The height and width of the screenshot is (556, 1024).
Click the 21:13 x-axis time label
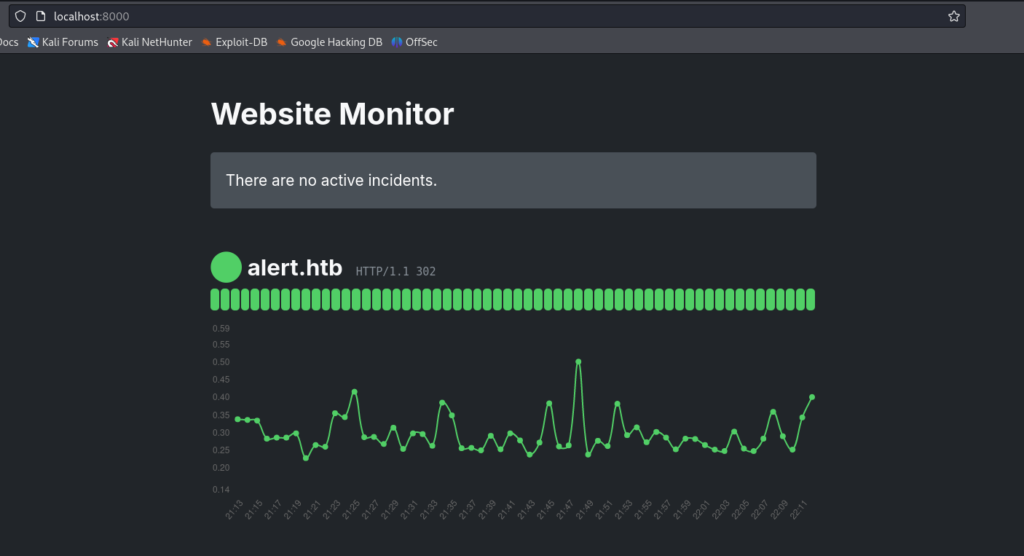234,510
